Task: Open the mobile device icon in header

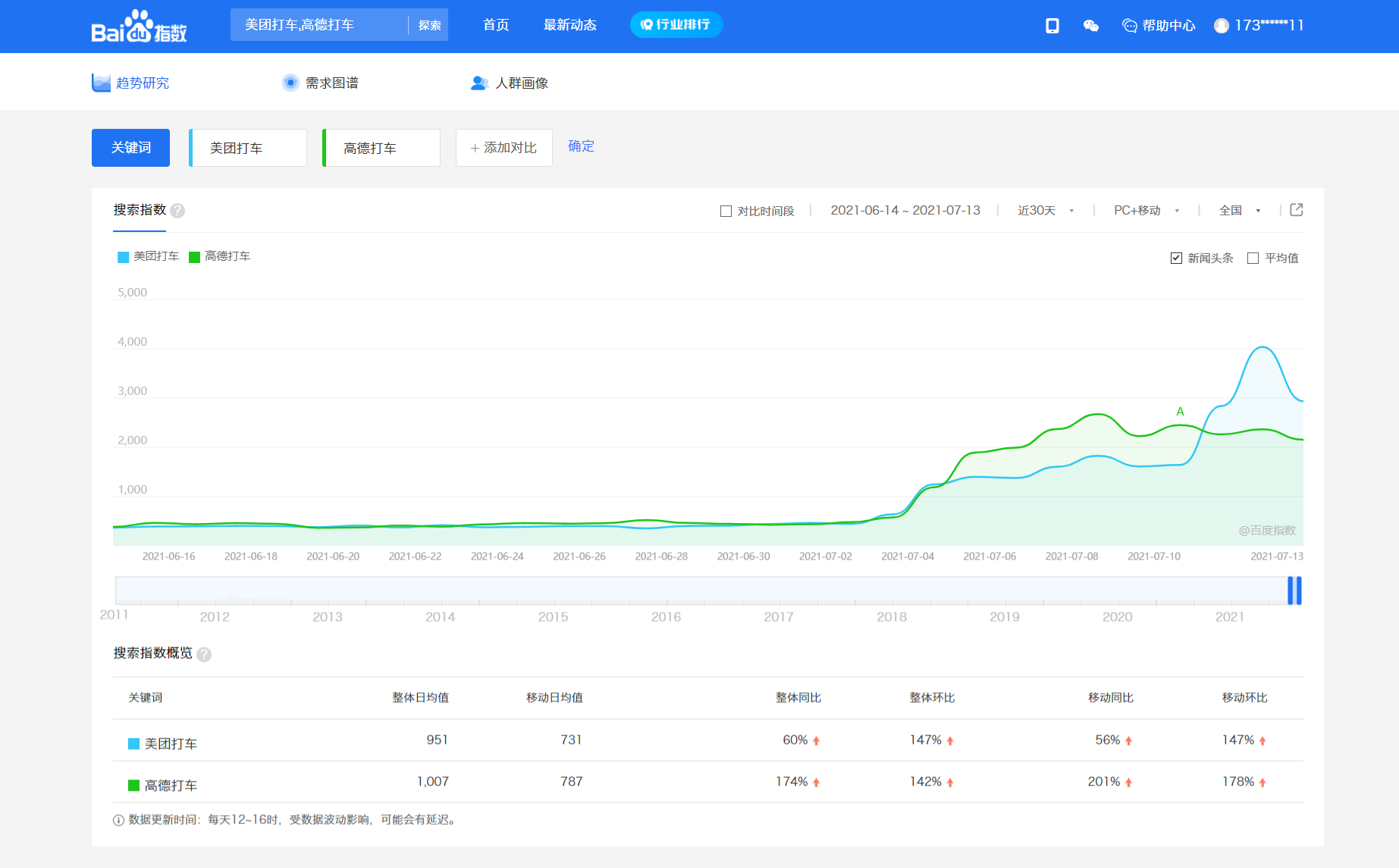Action: tap(1052, 26)
